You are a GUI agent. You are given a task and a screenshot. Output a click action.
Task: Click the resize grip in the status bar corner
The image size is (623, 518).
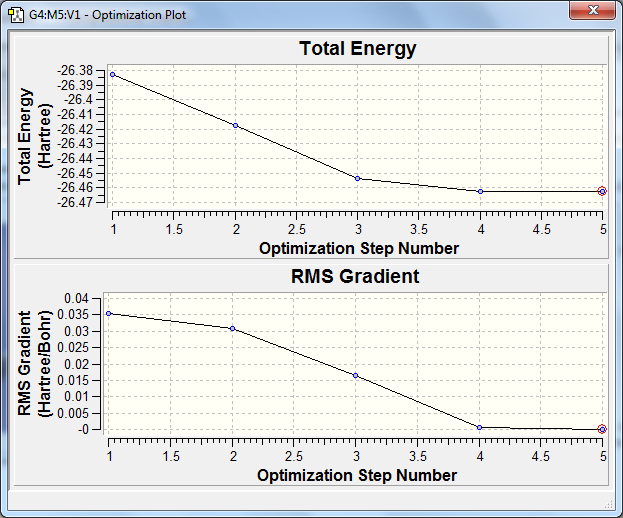coord(609,504)
